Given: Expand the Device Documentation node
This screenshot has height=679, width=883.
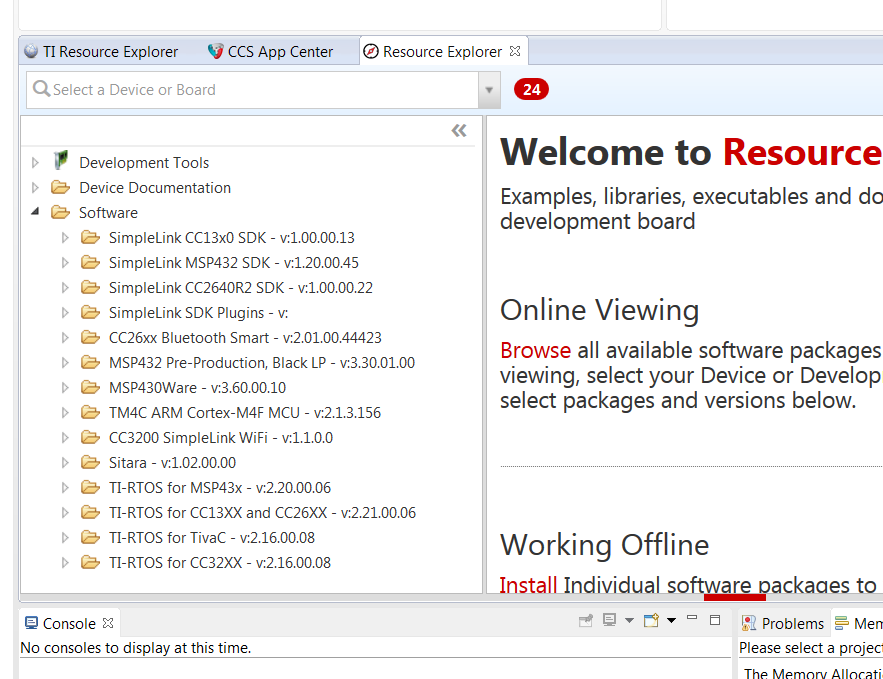Looking at the screenshot, I should tap(35, 187).
